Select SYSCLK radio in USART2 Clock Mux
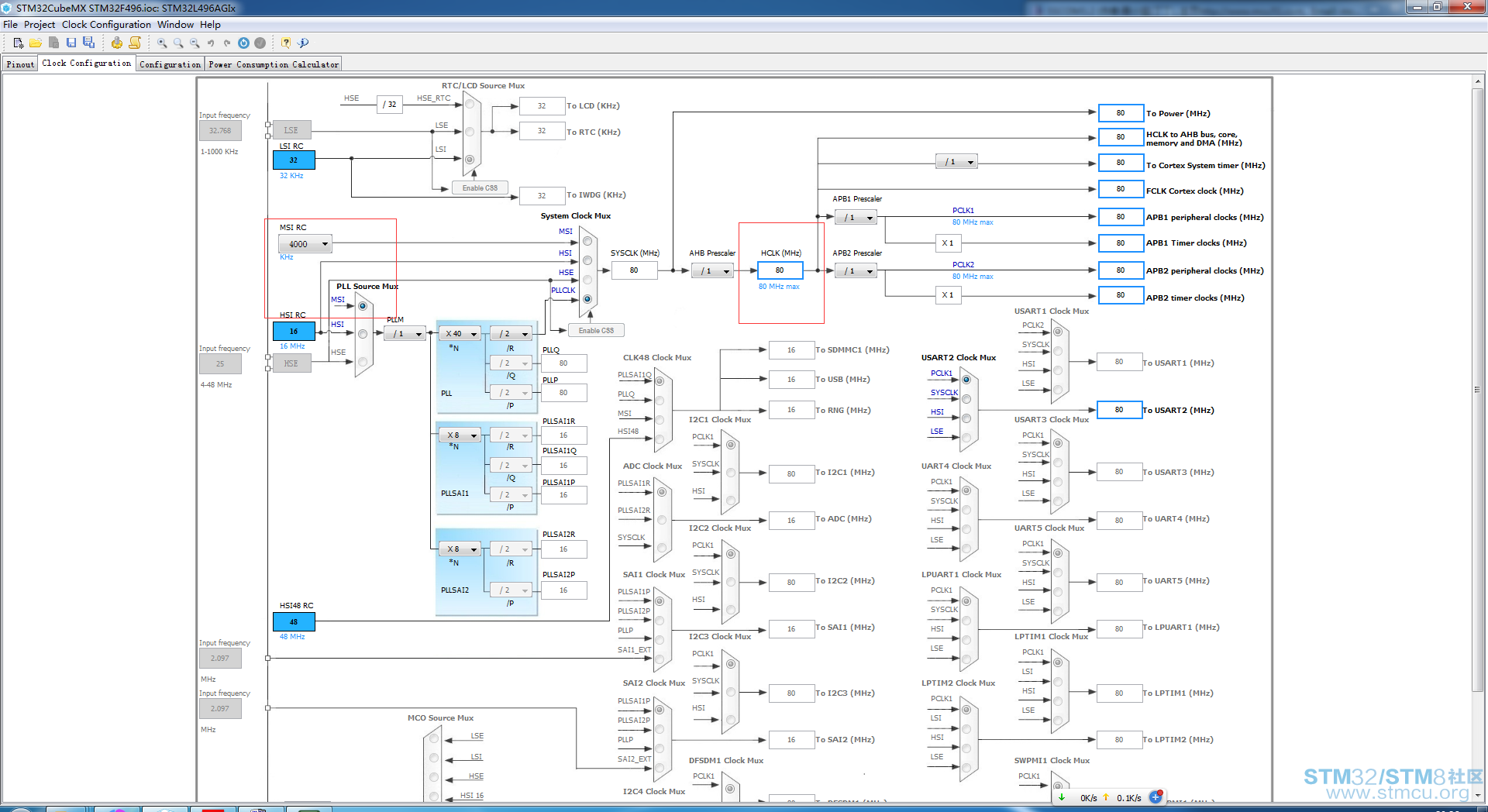Image resolution: width=1488 pixels, height=812 pixels. point(966,399)
